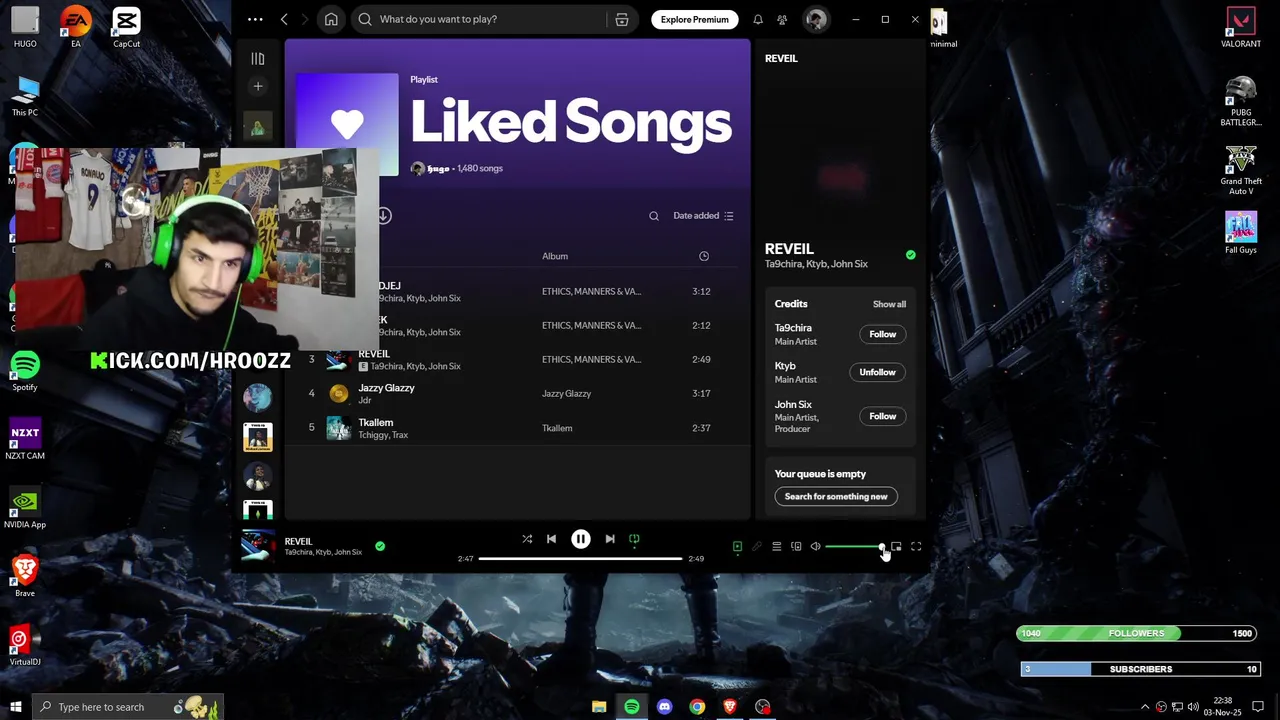Open the 'Date added' sort dropdown
This screenshot has height=720, width=1280.
click(x=703, y=216)
